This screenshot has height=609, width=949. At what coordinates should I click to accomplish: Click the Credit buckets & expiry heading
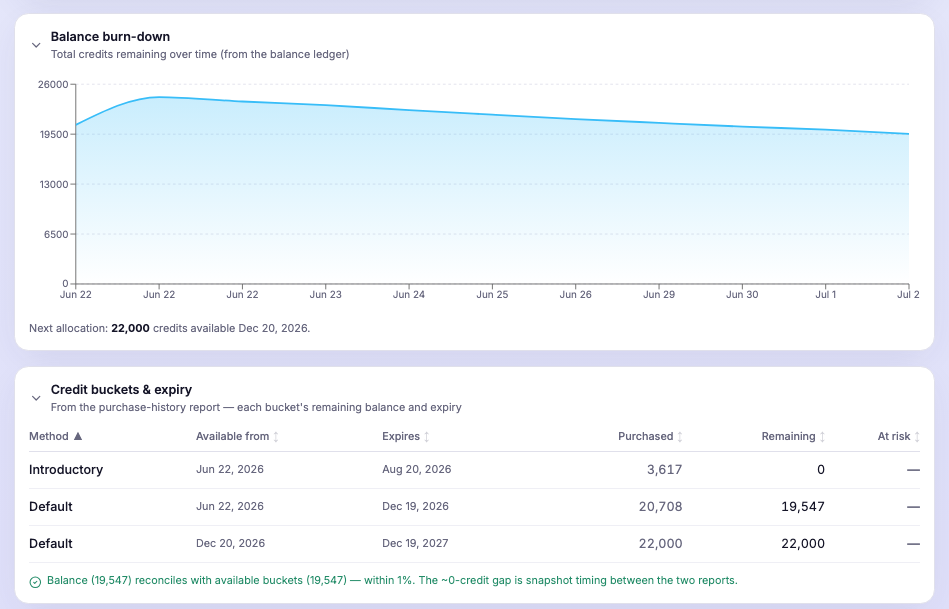coord(121,389)
